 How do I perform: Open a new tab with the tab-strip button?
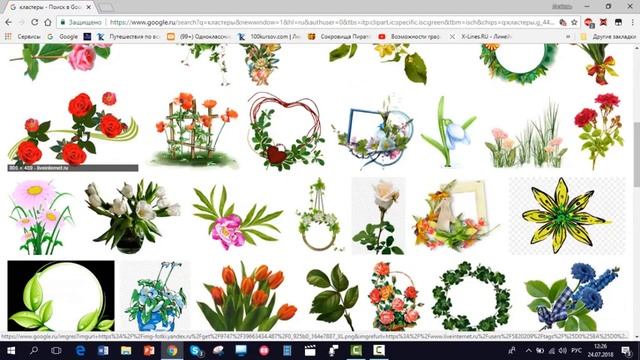107,7
